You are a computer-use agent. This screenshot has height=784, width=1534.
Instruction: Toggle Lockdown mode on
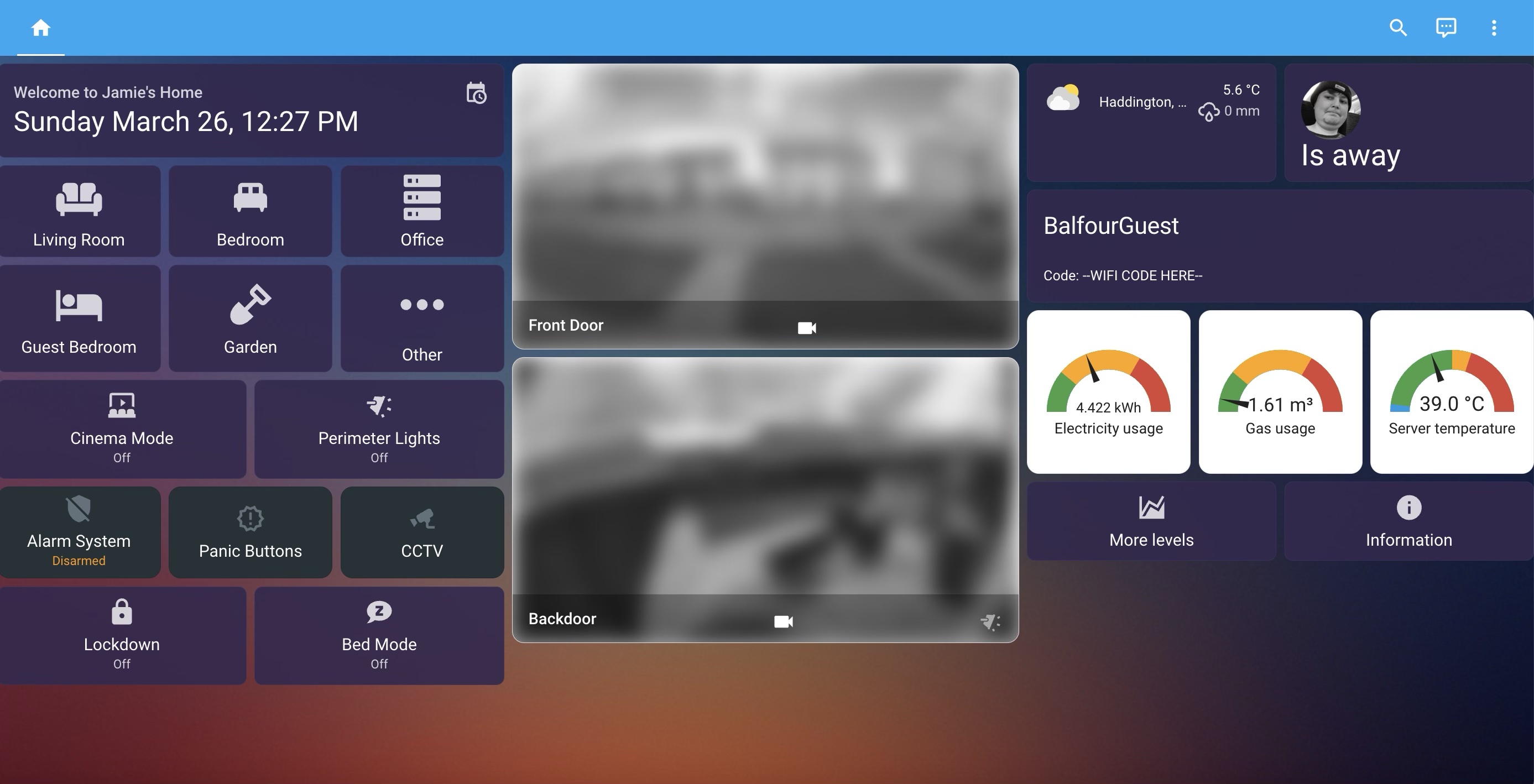coord(122,635)
